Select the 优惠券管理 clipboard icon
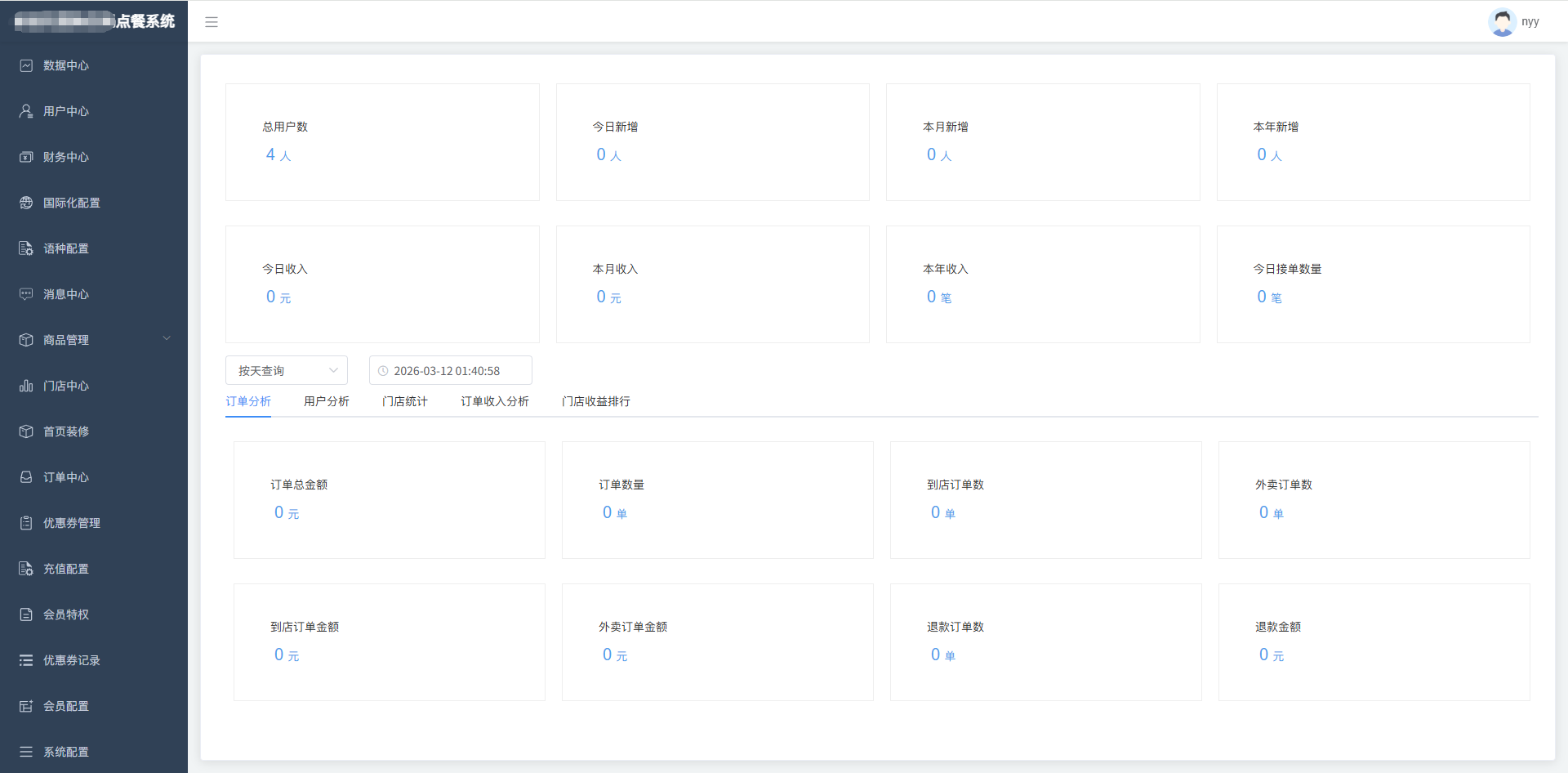Screen dimensions: 1568x773 point(26,523)
